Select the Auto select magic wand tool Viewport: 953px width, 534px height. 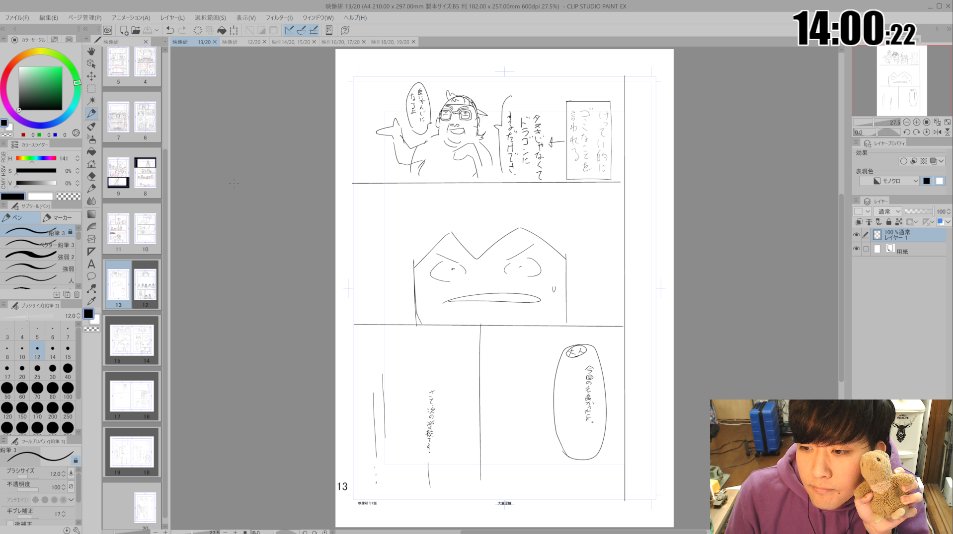91,101
